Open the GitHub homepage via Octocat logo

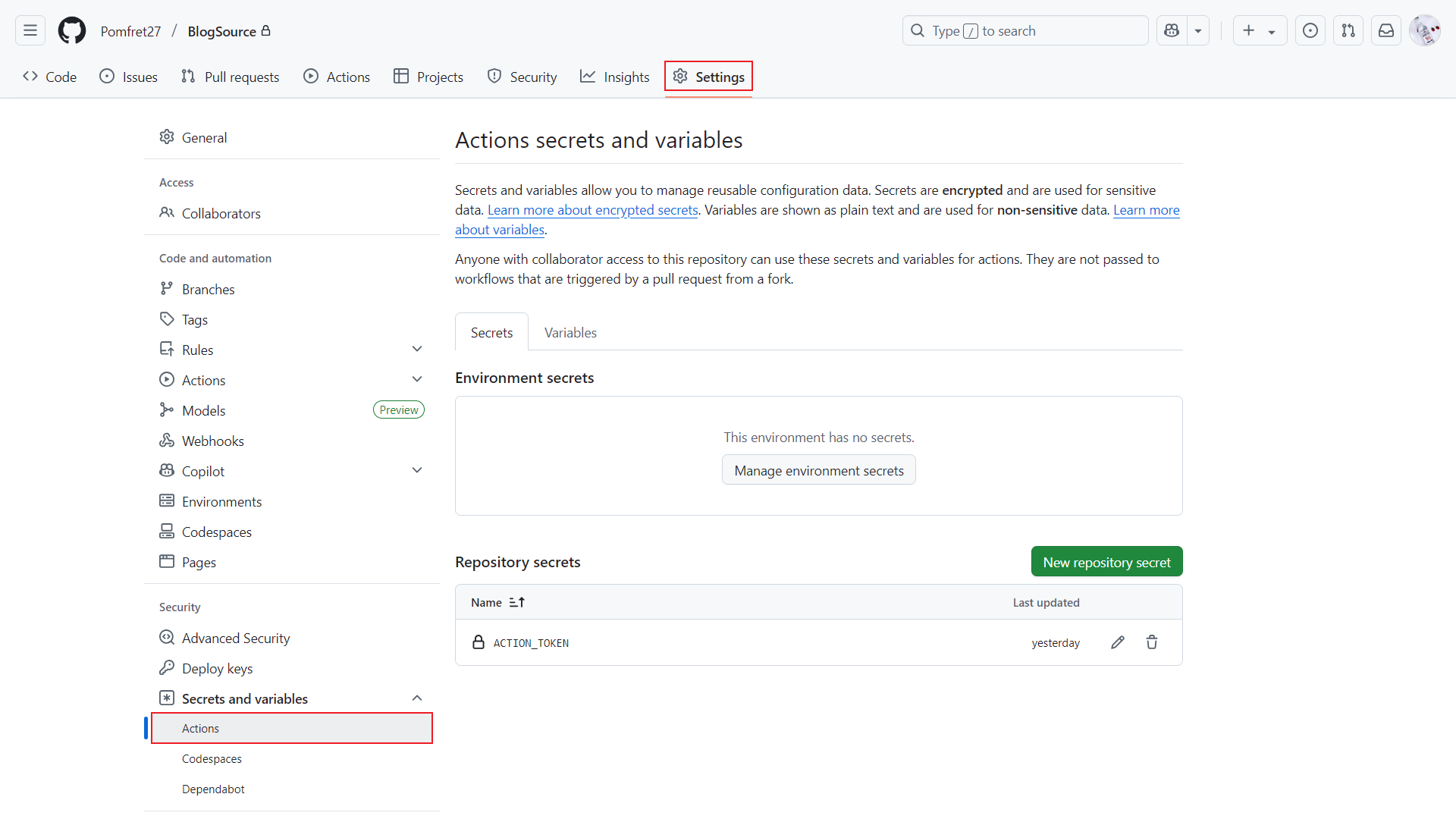pos(72,31)
